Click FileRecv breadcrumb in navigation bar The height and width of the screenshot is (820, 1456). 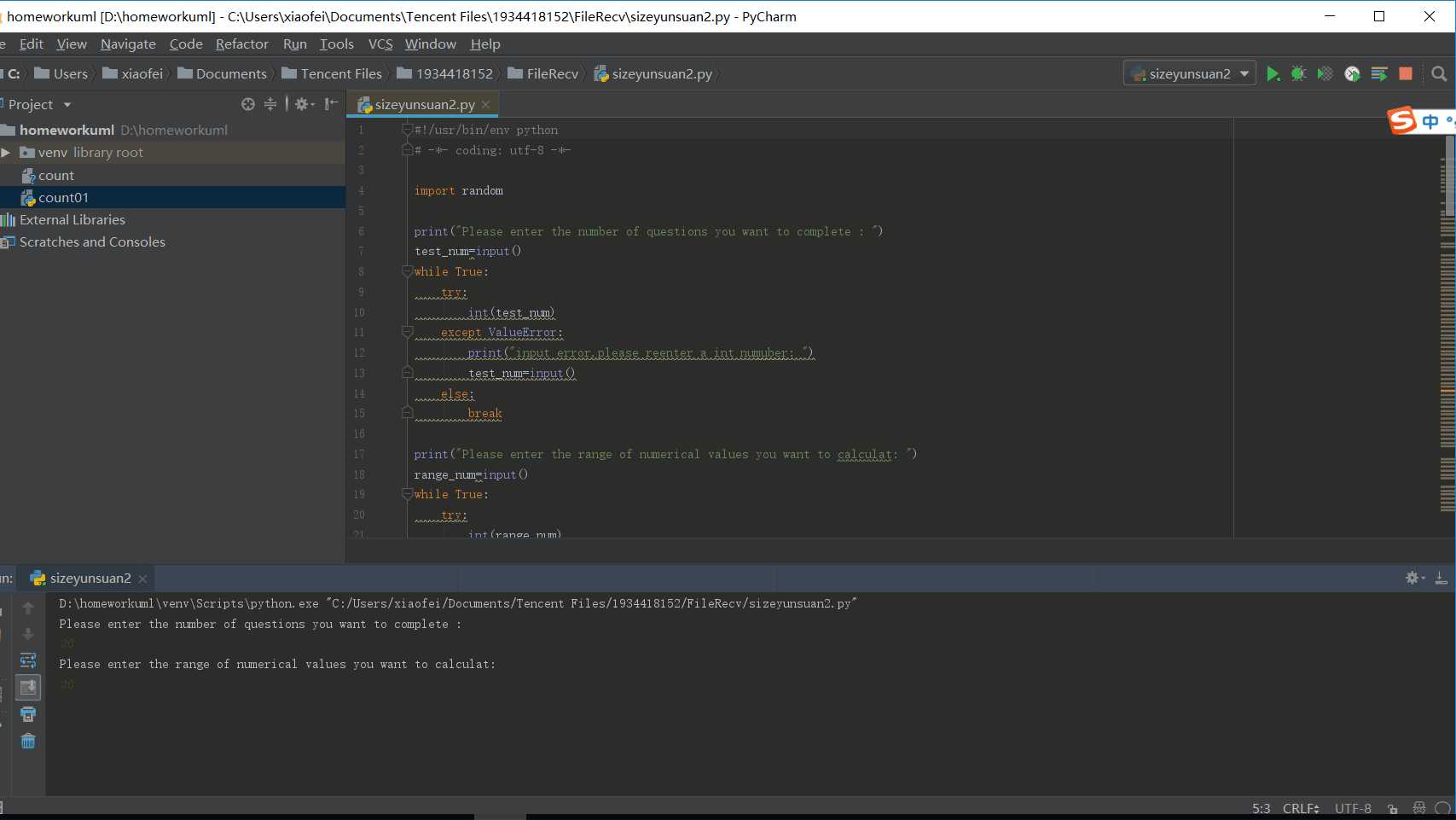pos(542,74)
